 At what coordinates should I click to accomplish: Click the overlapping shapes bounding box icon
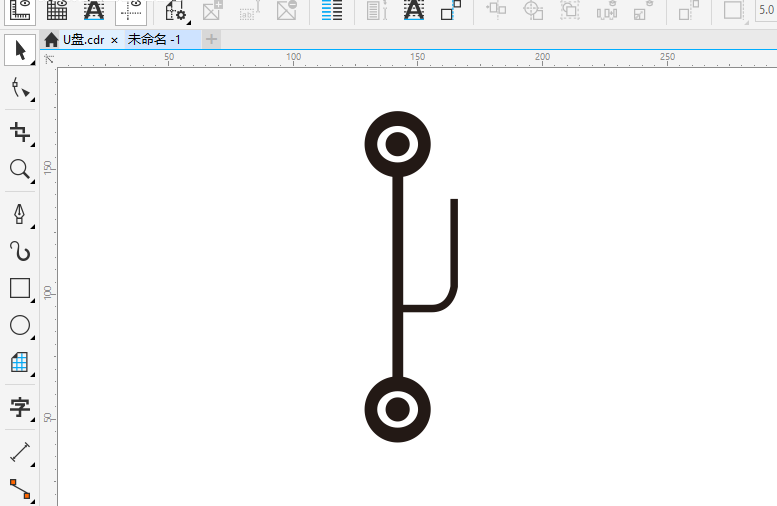click(570, 10)
